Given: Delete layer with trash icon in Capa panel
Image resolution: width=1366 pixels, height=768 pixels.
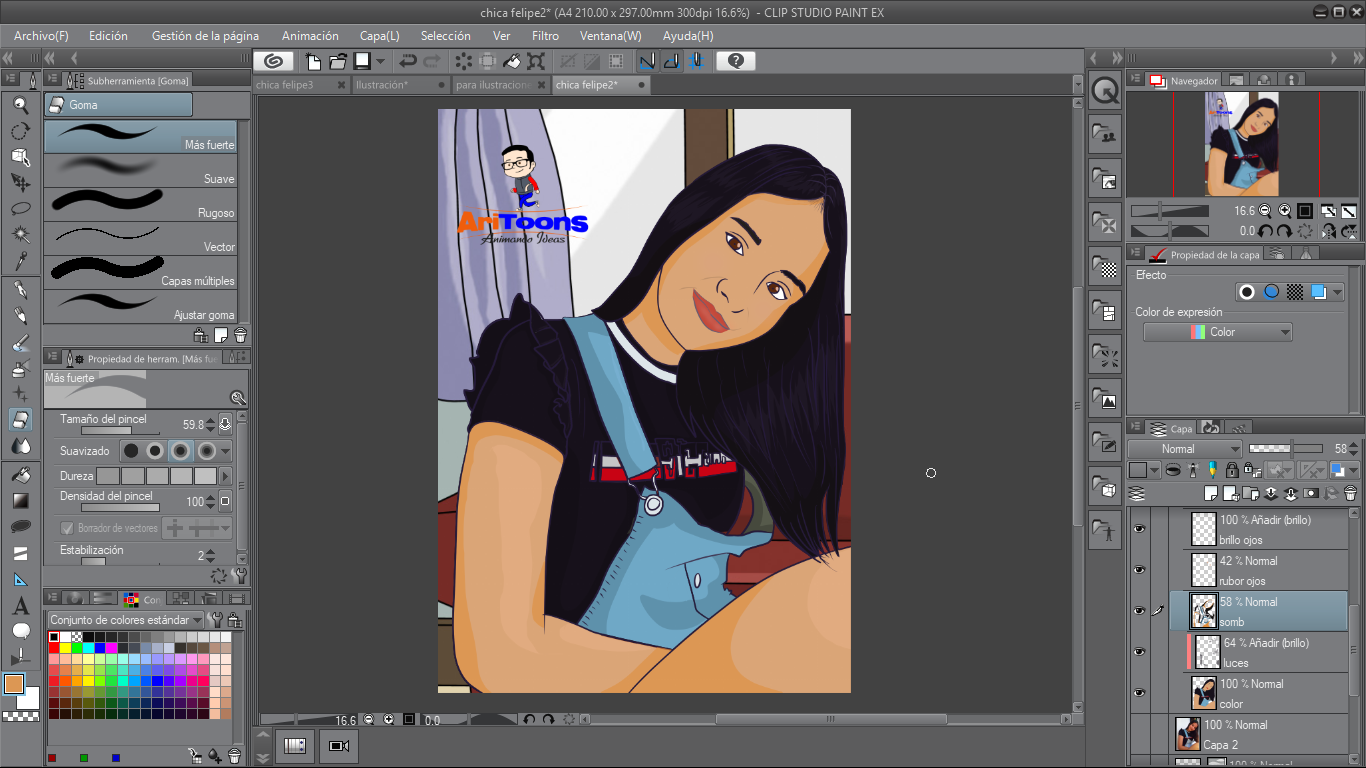Looking at the screenshot, I should pyautogui.click(x=1350, y=493).
